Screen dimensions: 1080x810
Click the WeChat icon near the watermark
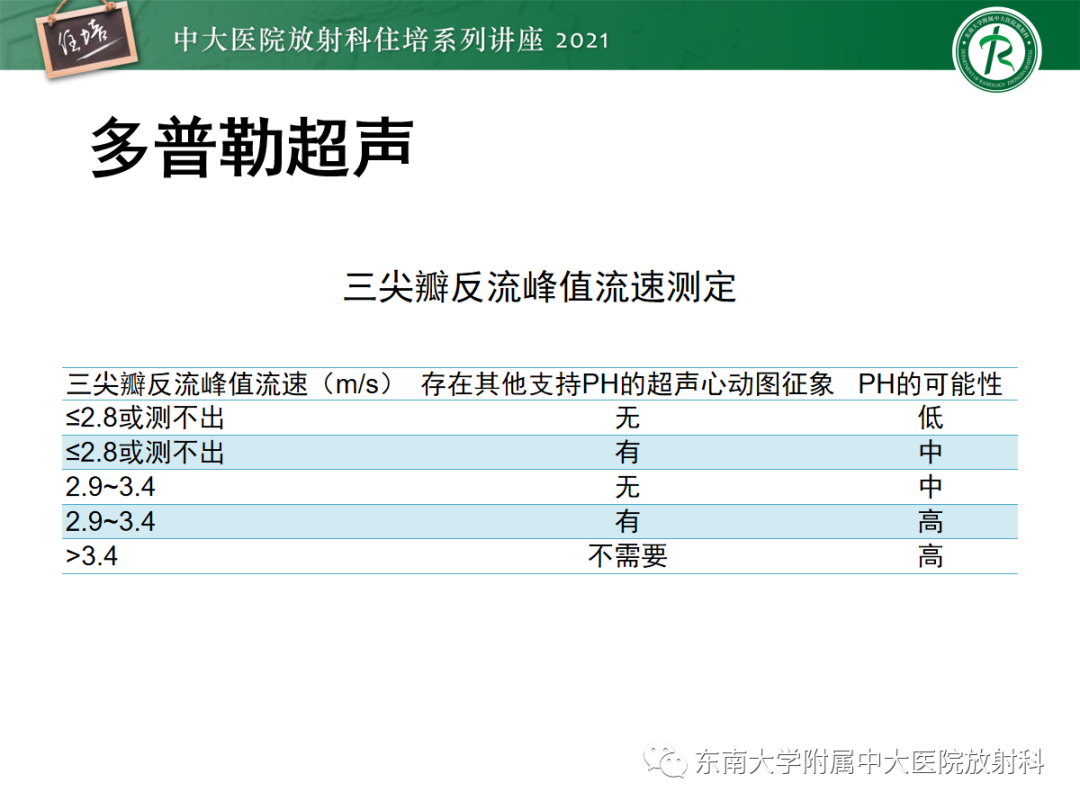coord(665,760)
